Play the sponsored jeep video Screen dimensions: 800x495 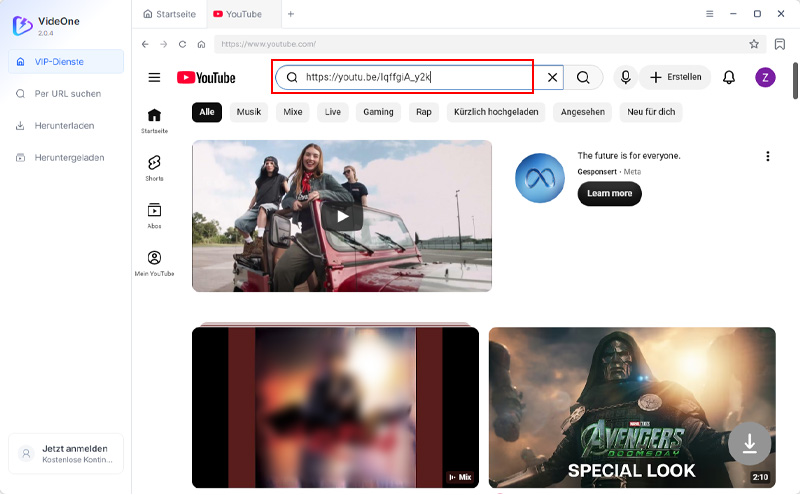coord(342,216)
